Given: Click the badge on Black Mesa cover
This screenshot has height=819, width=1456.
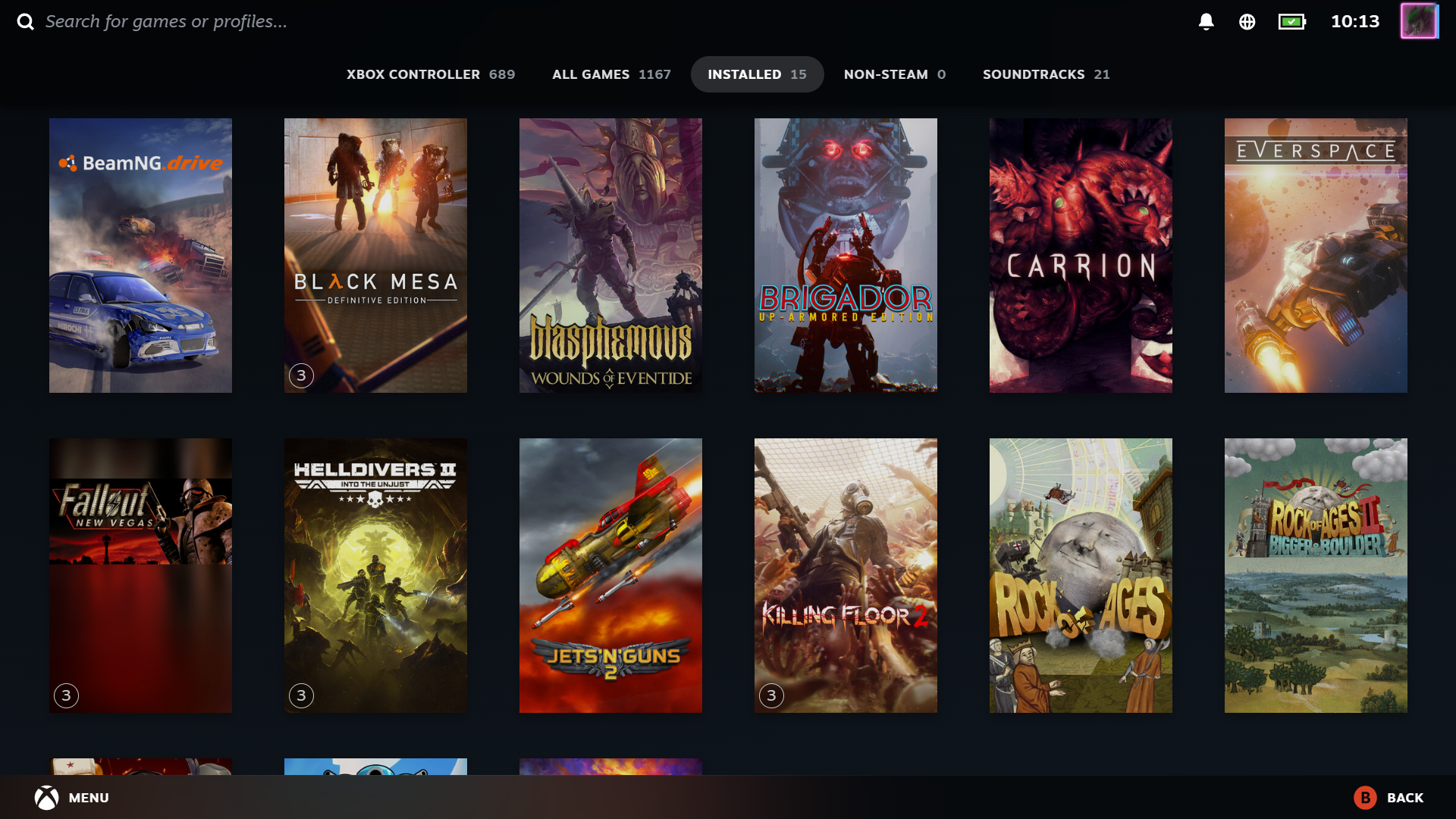Looking at the screenshot, I should pos(301,375).
